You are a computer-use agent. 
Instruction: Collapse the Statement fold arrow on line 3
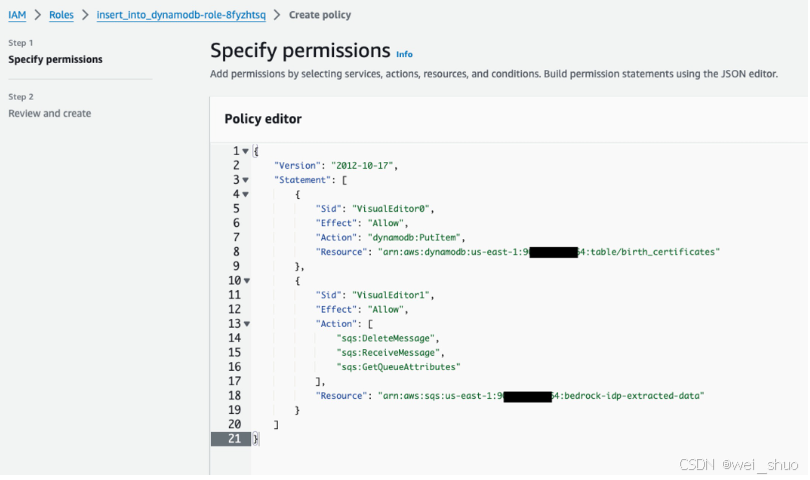coord(245,180)
